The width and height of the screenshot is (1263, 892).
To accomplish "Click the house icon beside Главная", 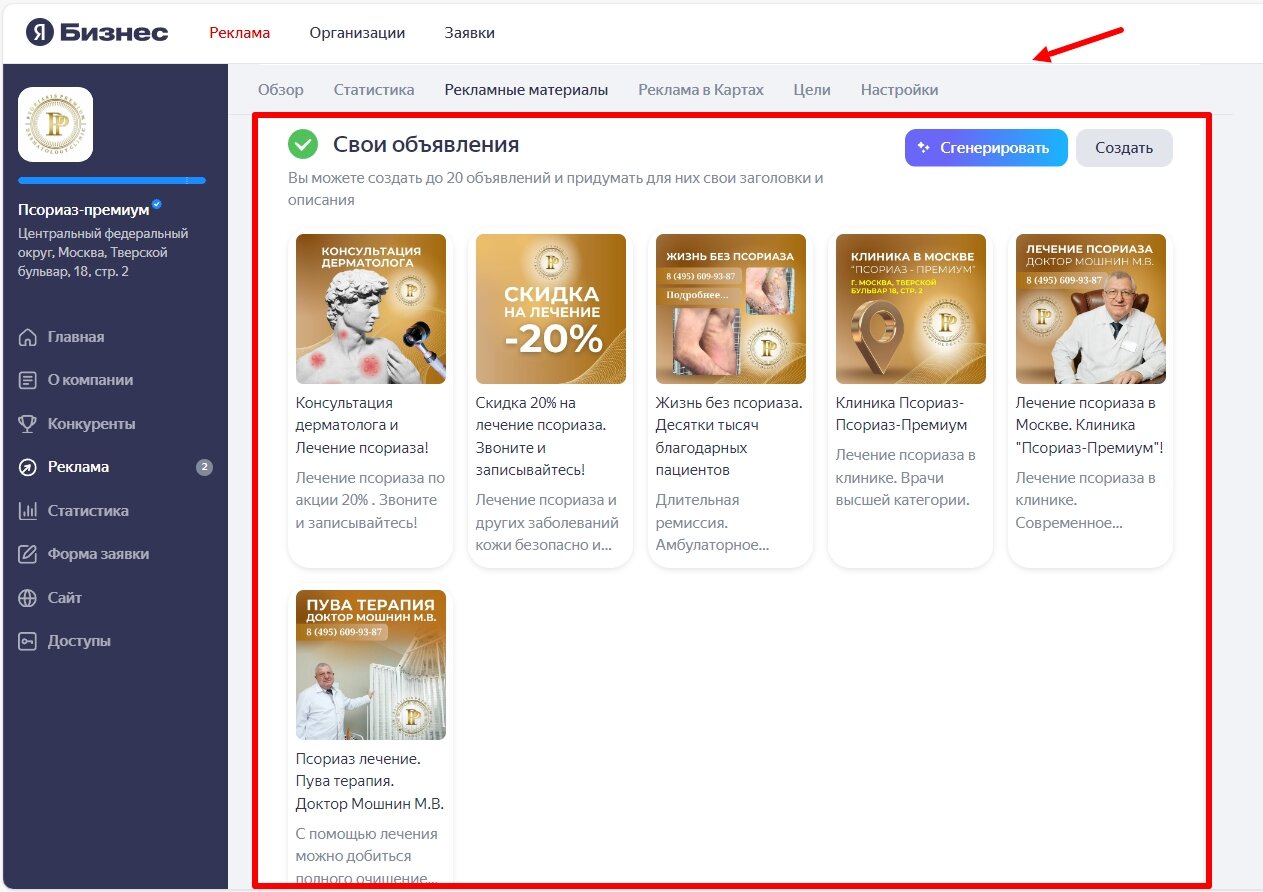I will [28, 337].
